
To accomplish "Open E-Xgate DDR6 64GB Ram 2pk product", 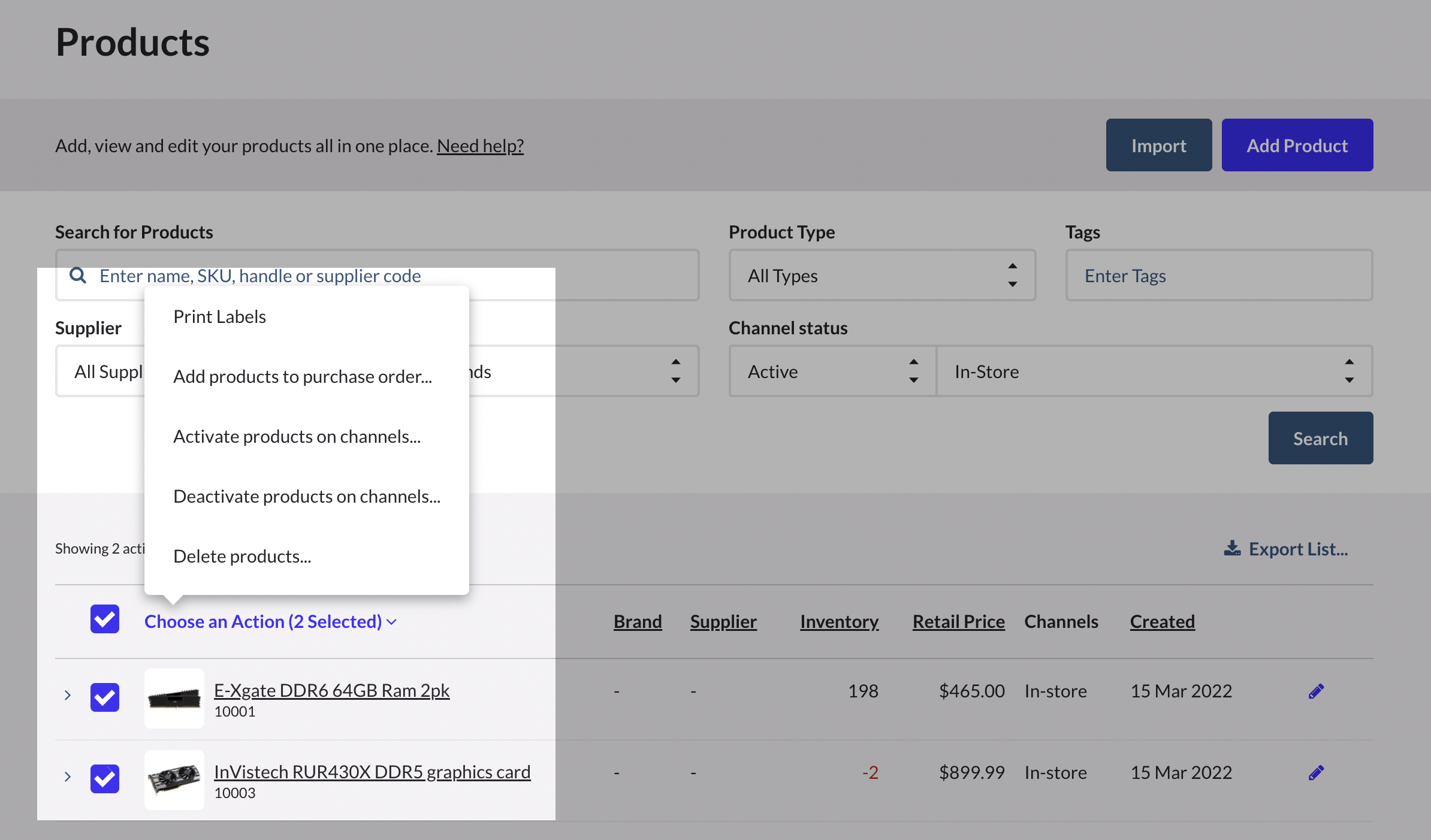I will coord(331,691).
